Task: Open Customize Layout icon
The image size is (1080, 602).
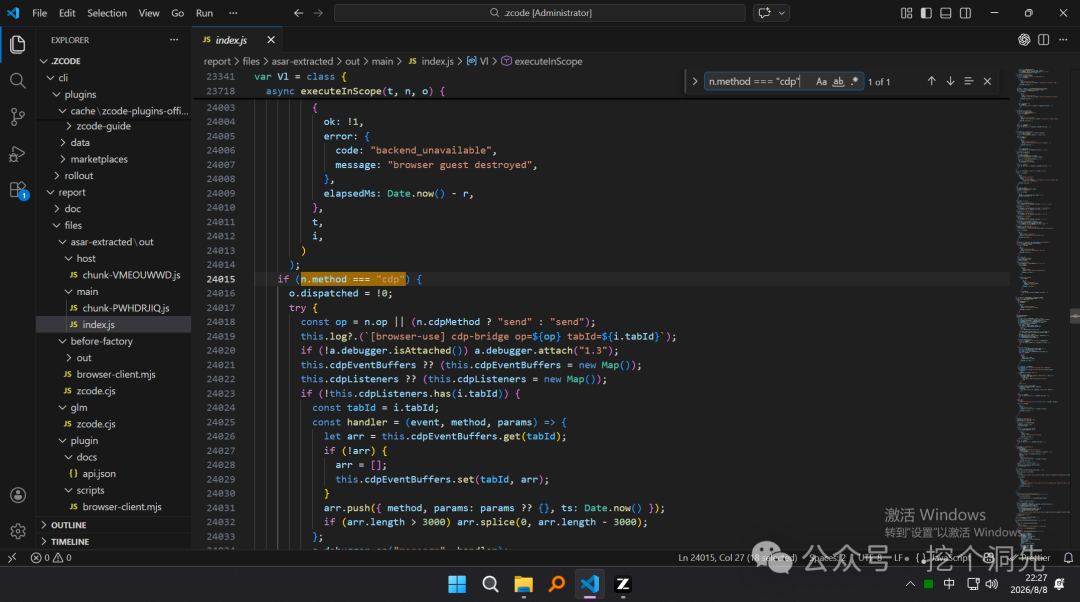Action: point(906,13)
